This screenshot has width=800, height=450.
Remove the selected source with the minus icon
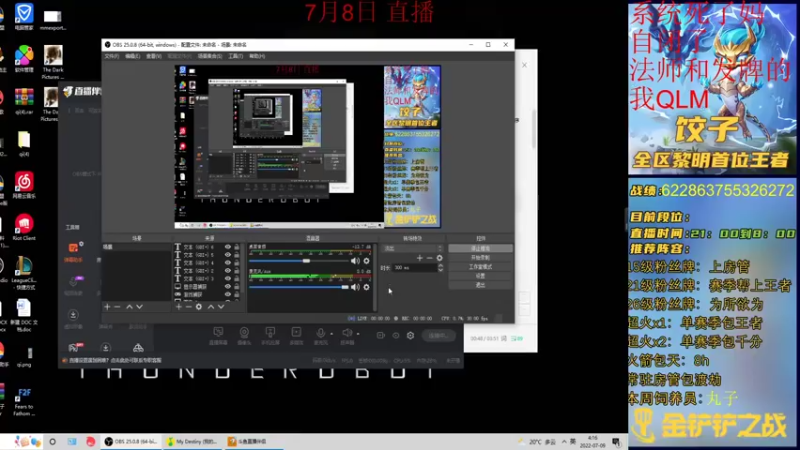pyautogui.click(x=188, y=307)
